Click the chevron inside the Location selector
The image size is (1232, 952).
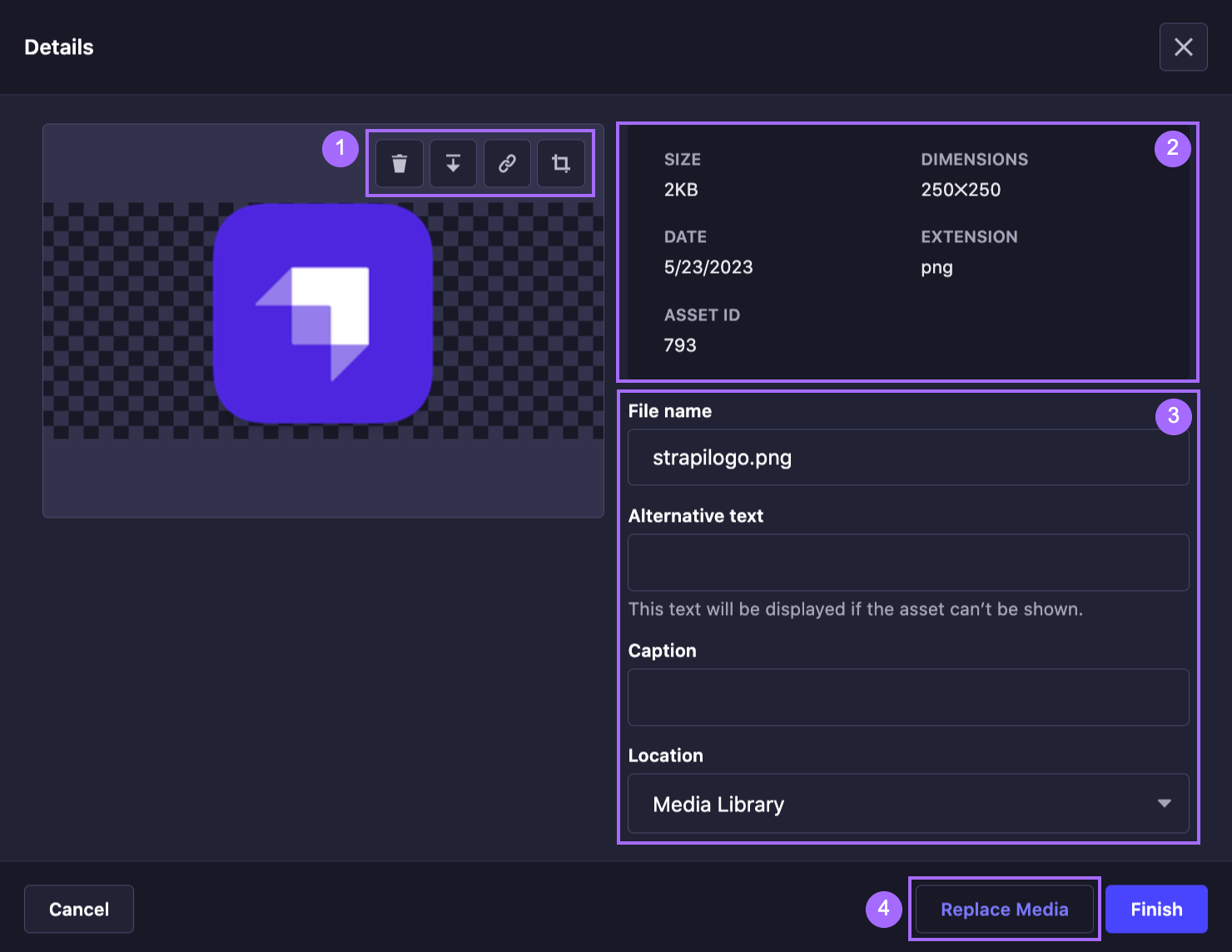pos(1164,804)
